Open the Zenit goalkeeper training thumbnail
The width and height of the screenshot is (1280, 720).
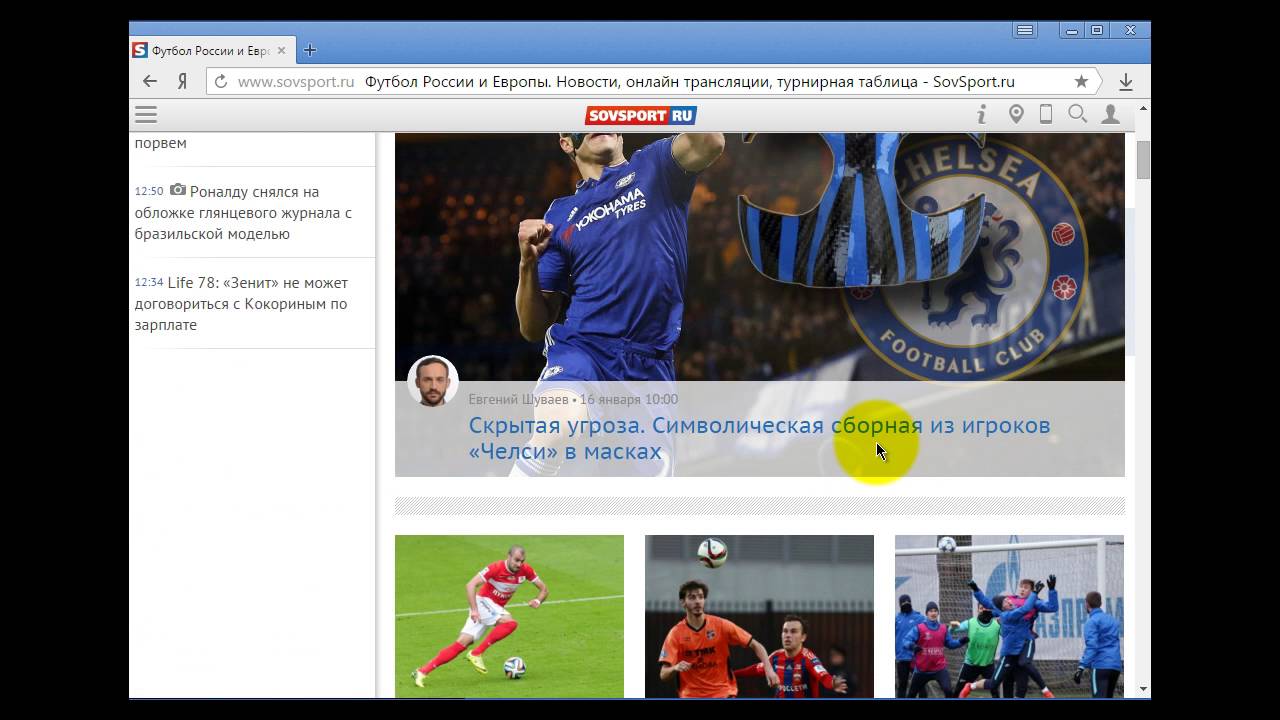[1009, 616]
